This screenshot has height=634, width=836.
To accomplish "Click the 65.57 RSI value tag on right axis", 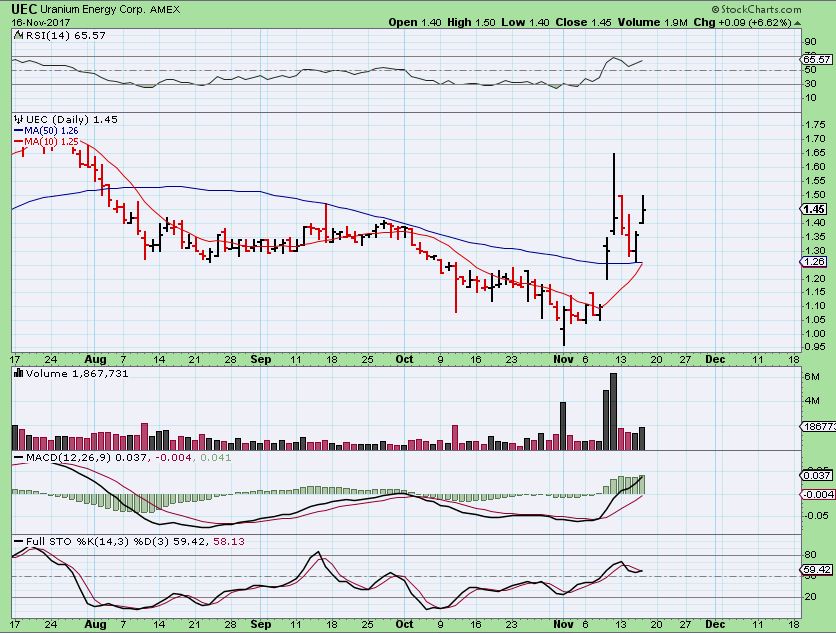I will pyautogui.click(x=816, y=59).
